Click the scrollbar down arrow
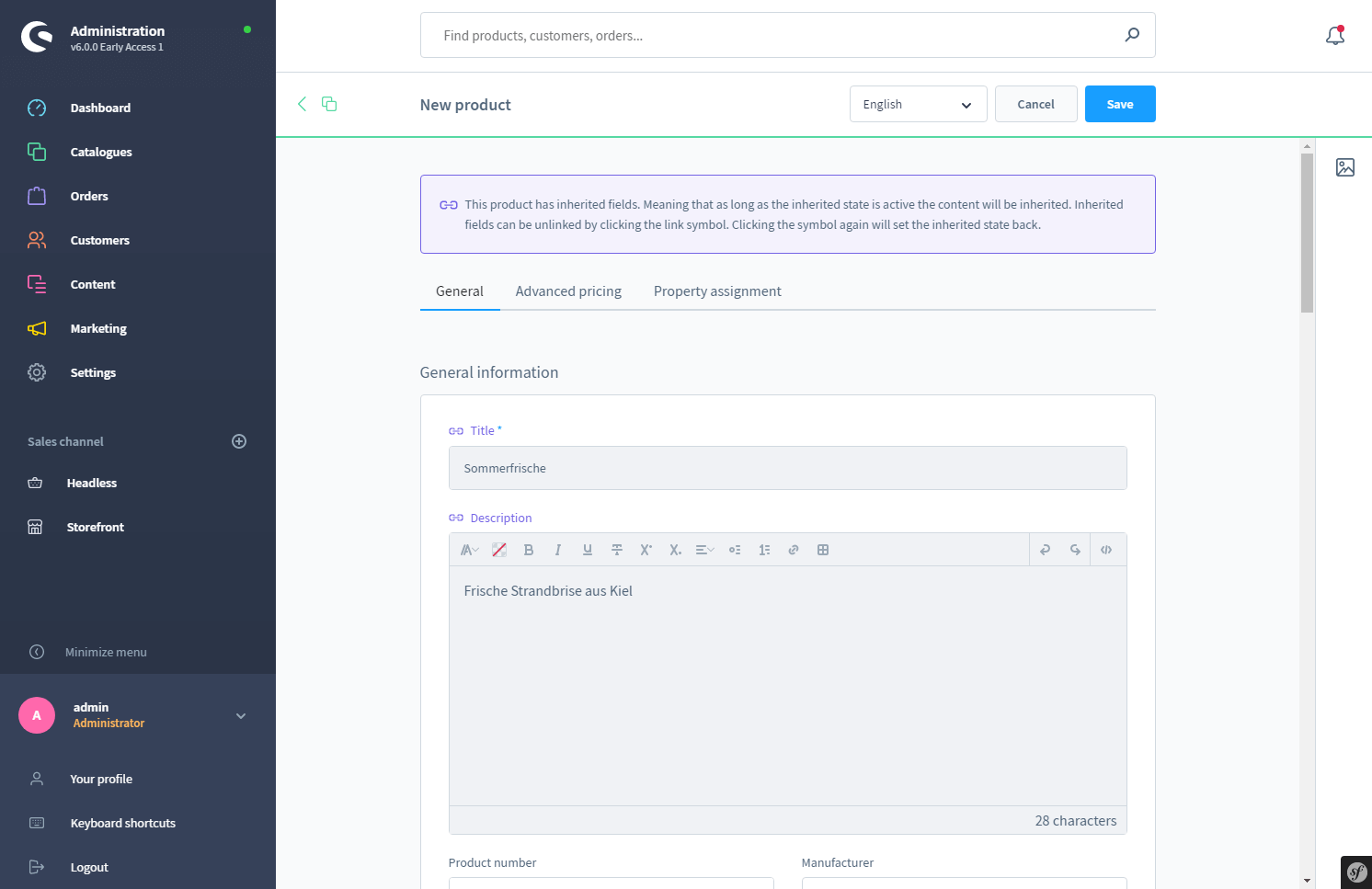 tap(1307, 881)
